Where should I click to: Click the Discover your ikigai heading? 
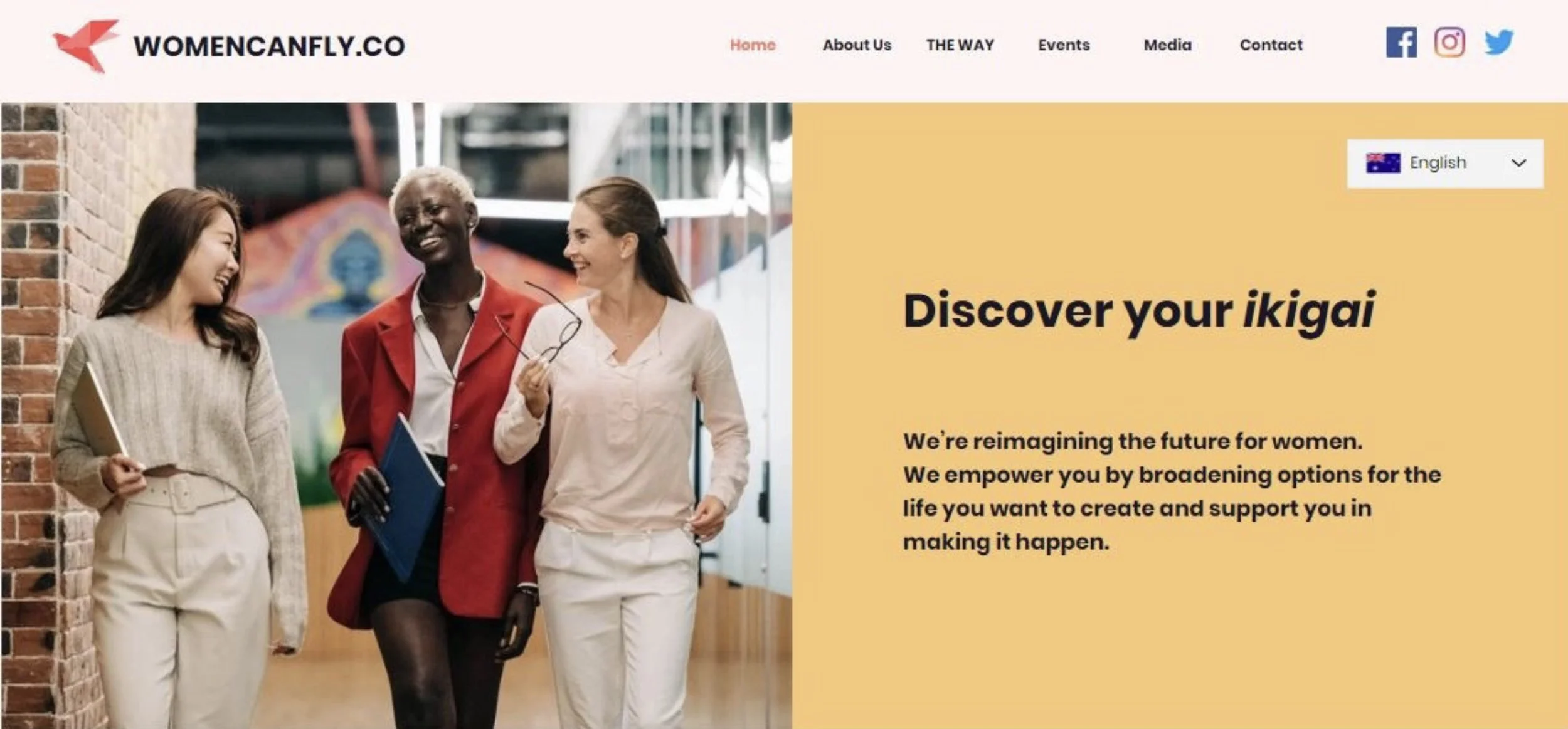tap(1139, 312)
